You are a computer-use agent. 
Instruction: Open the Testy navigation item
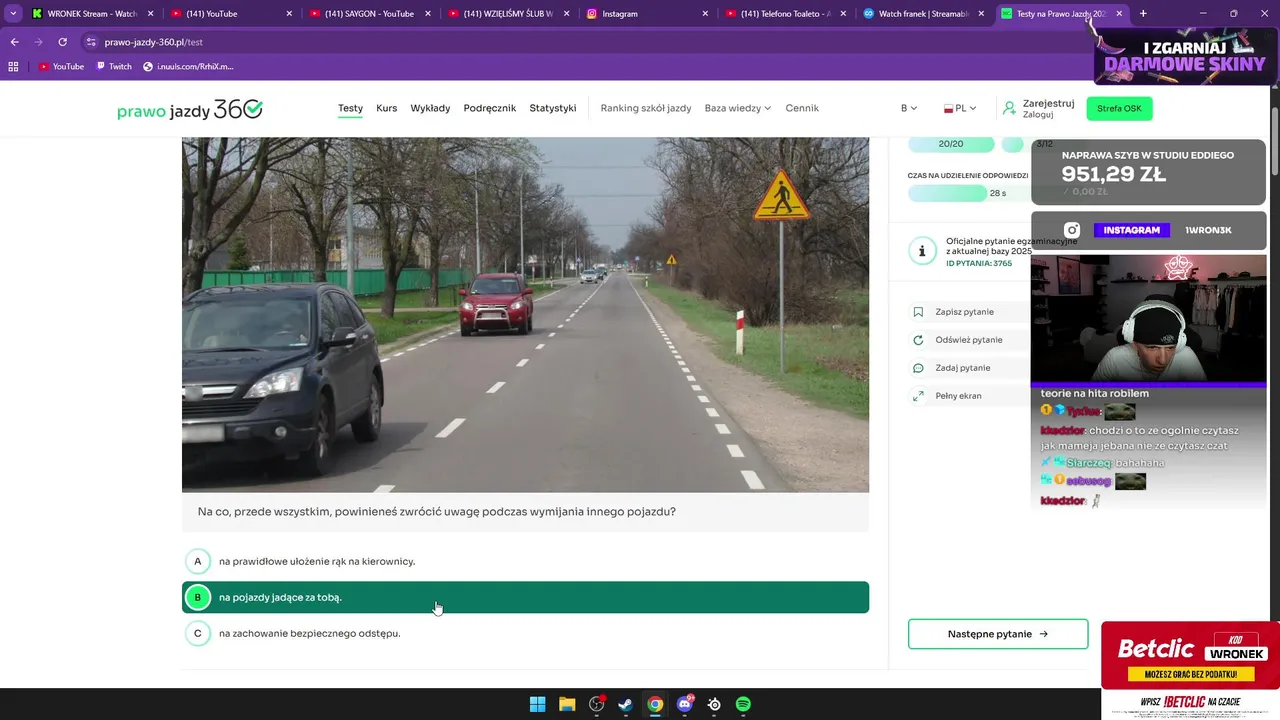coord(350,108)
